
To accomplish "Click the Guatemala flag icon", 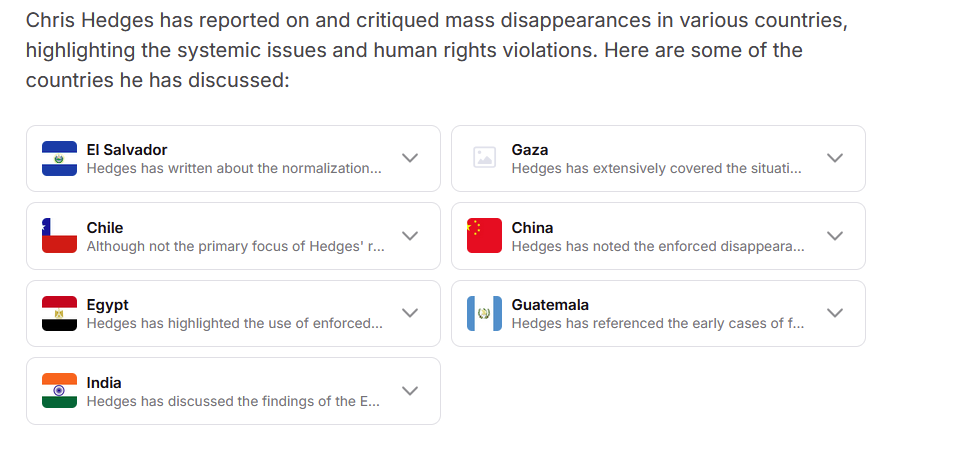I will (484, 313).
